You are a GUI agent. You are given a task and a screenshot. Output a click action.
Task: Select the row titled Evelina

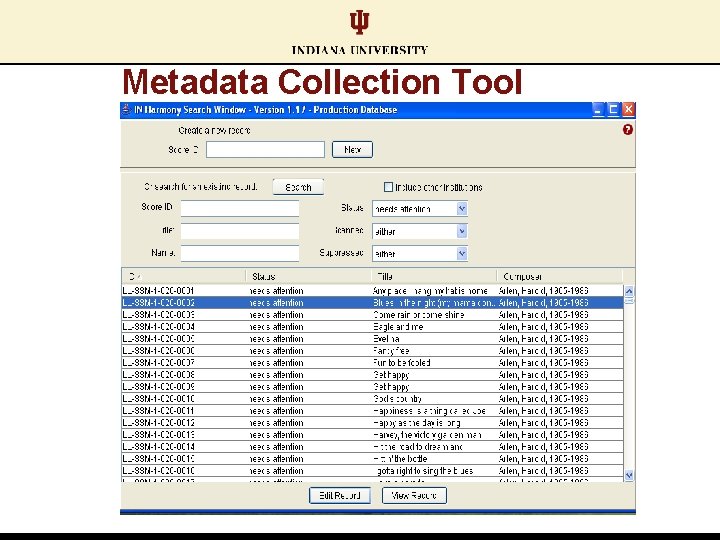(372, 338)
